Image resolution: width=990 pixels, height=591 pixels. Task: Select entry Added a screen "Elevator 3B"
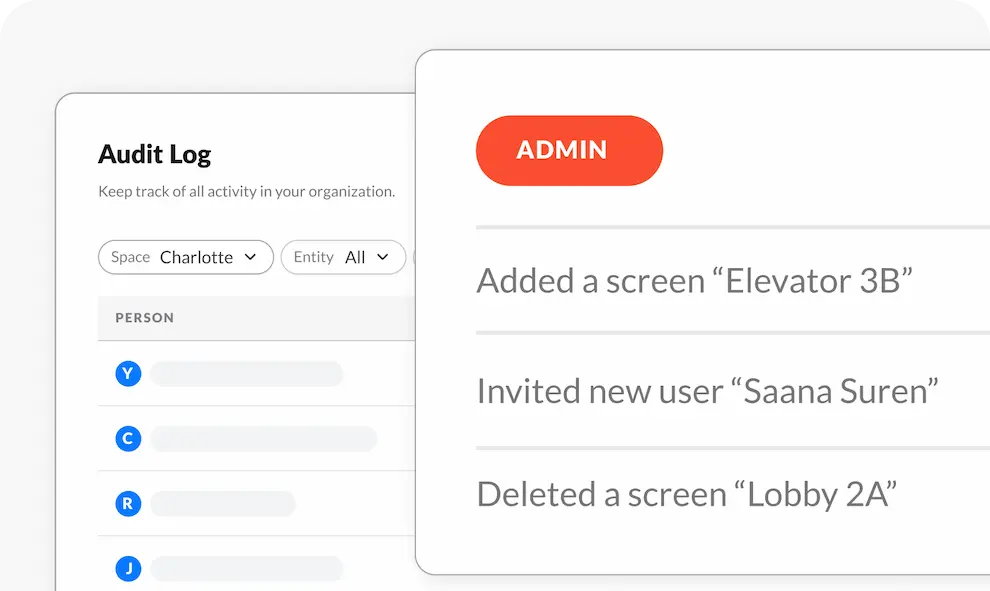pyautogui.click(x=695, y=281)
